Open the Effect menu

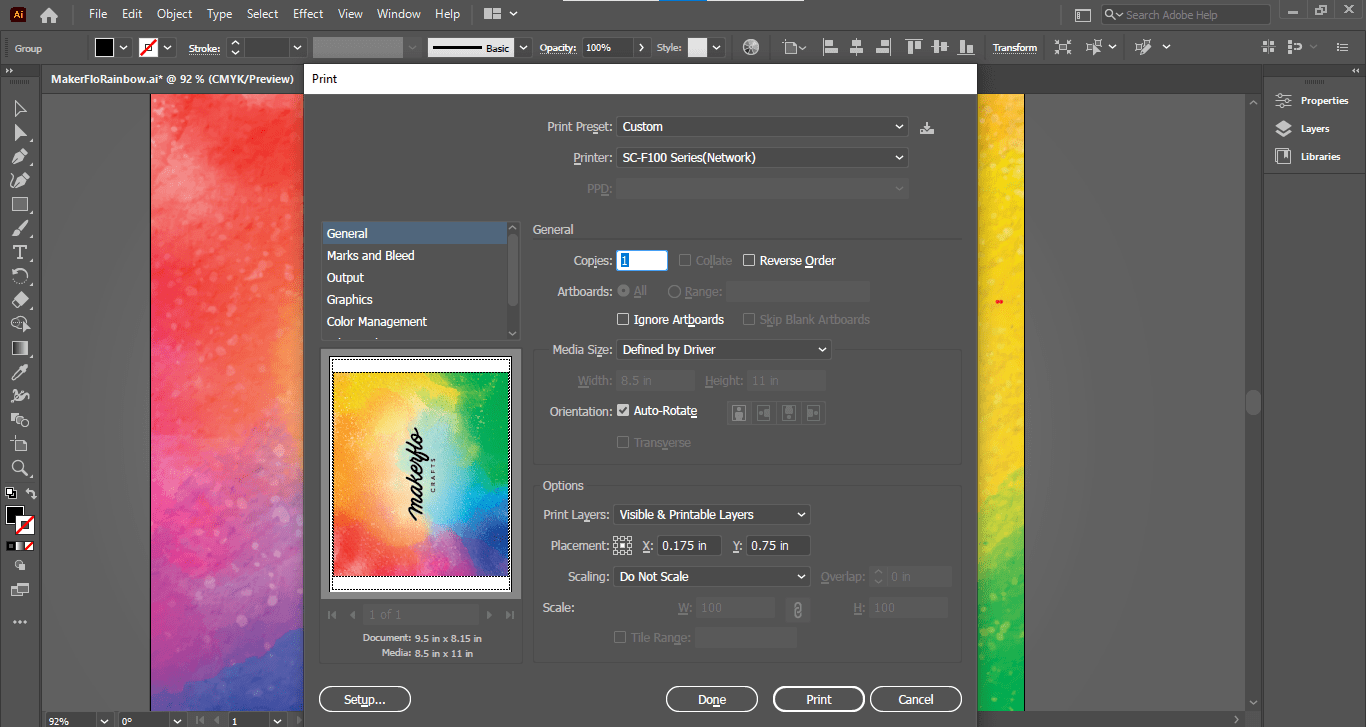308,14
